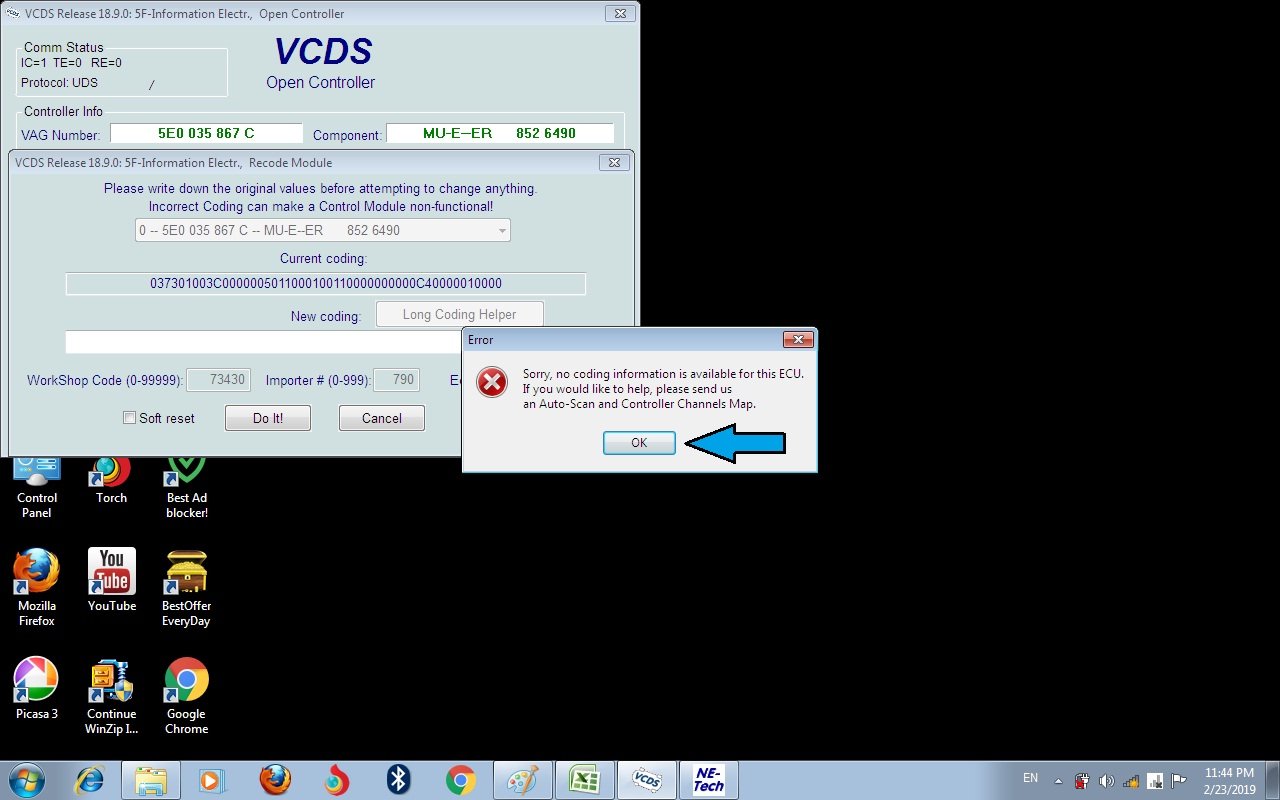The image size is (1280, 800).
Task: Launch the Torch browser desktop icon
Action: click(x=110, y=470)
